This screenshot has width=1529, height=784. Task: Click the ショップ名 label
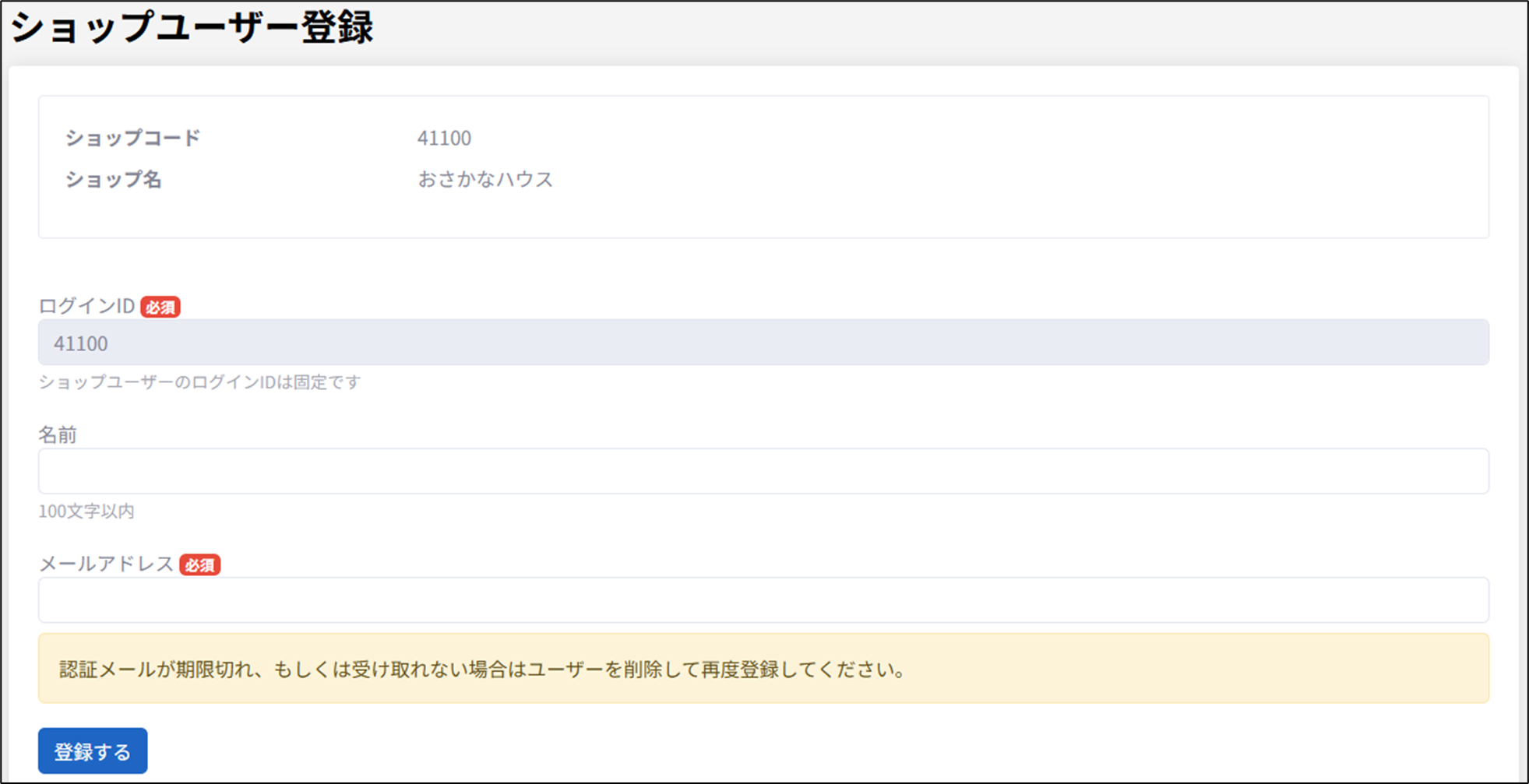point(114,179)
